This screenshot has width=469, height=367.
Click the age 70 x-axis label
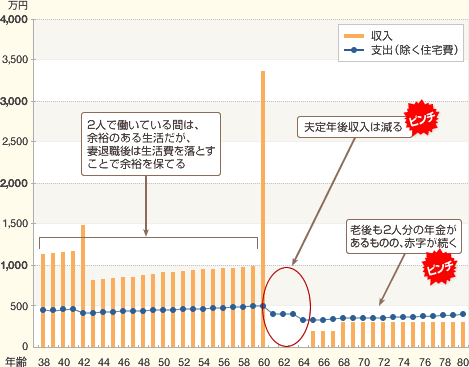(x=364, y=362)
